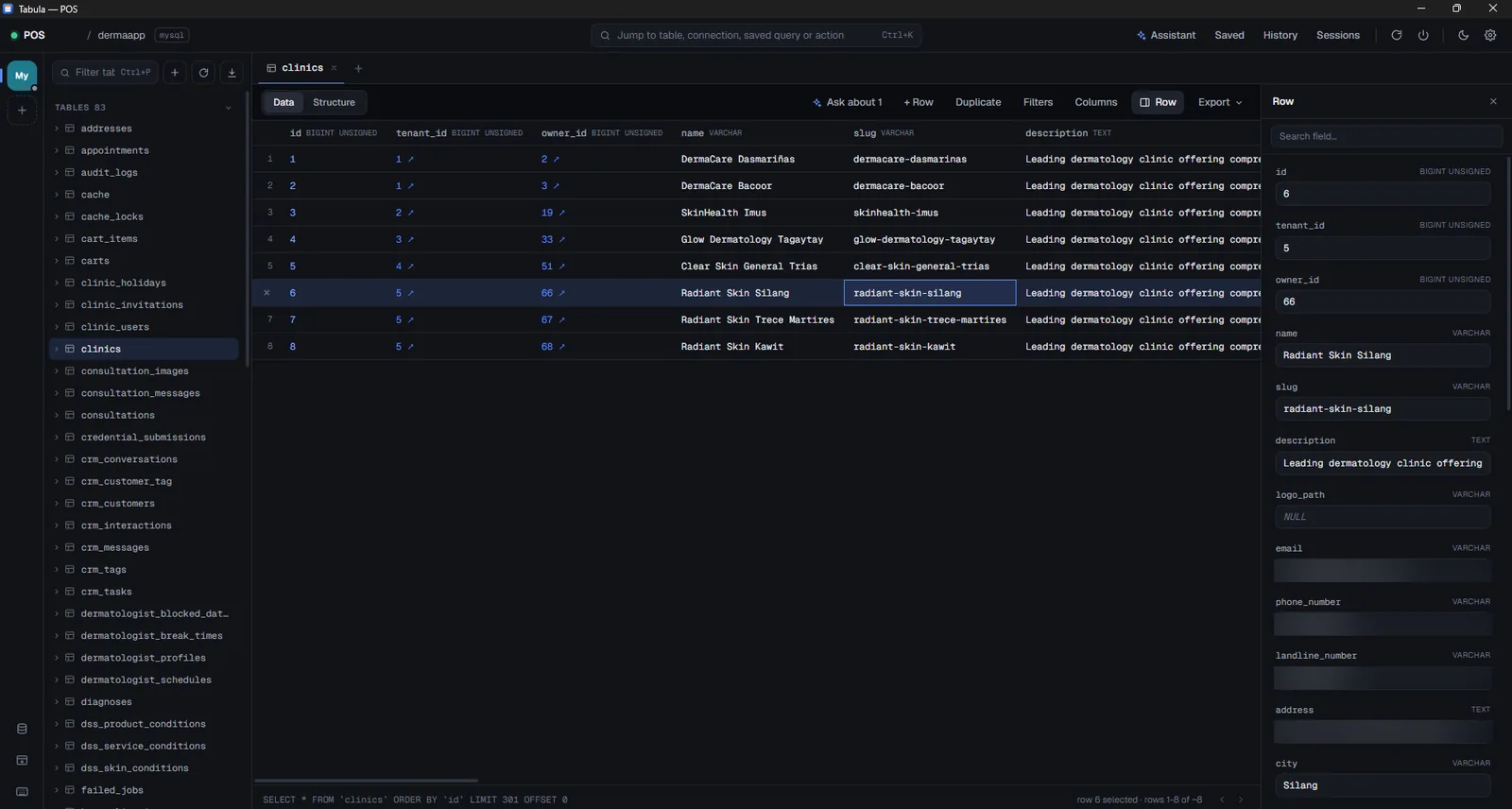
Task: Open settings via the gear icon
Action: (1490, 35)
